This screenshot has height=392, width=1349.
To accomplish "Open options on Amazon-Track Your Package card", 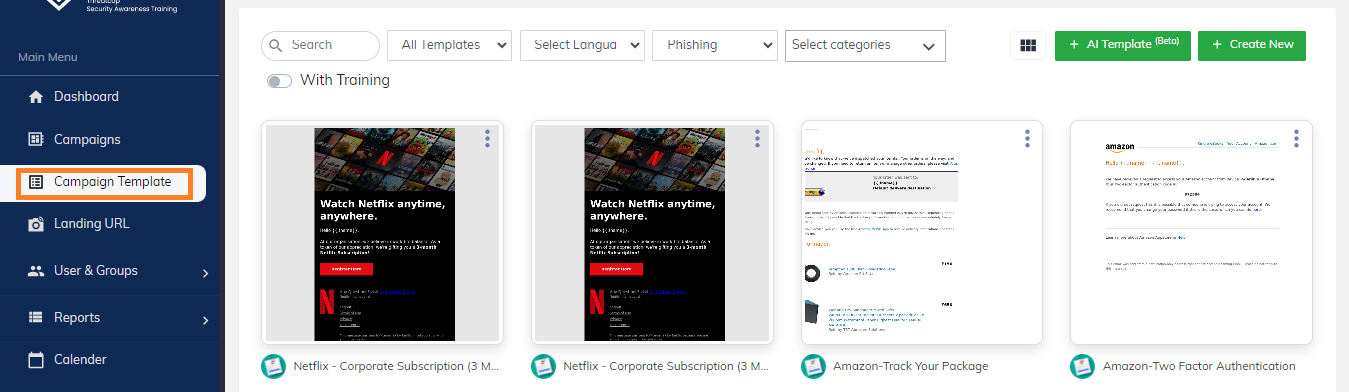I will click(1027, 139).
